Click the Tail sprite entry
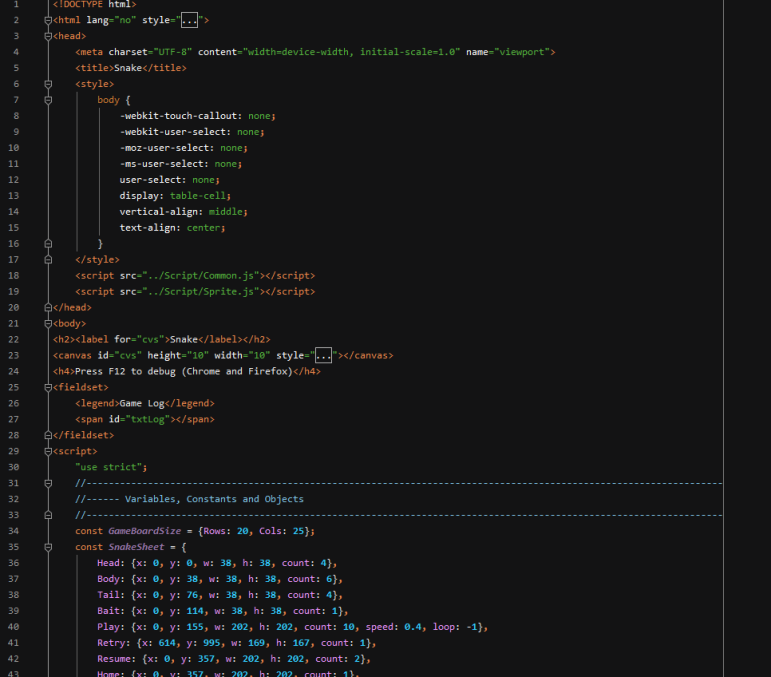Viewport: 771px width, 677px height. point(220,595)
